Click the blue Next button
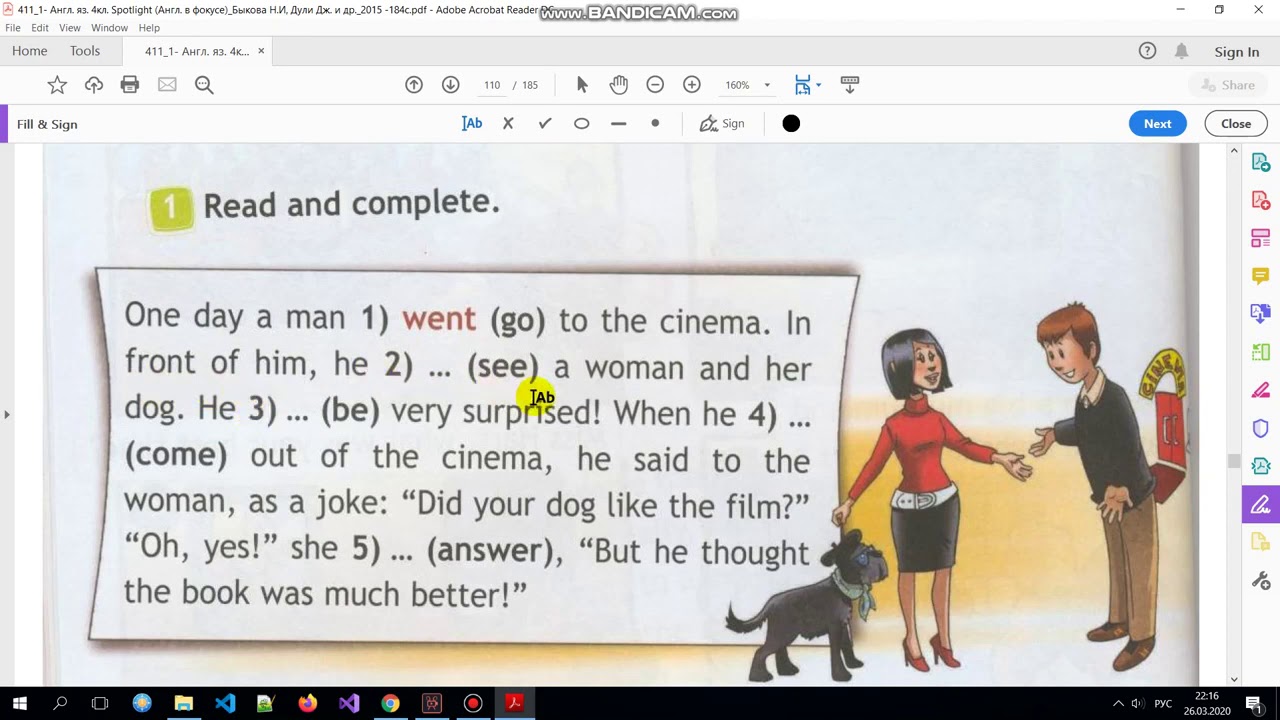The image size is (1280, 720). tap(1158, 124)
